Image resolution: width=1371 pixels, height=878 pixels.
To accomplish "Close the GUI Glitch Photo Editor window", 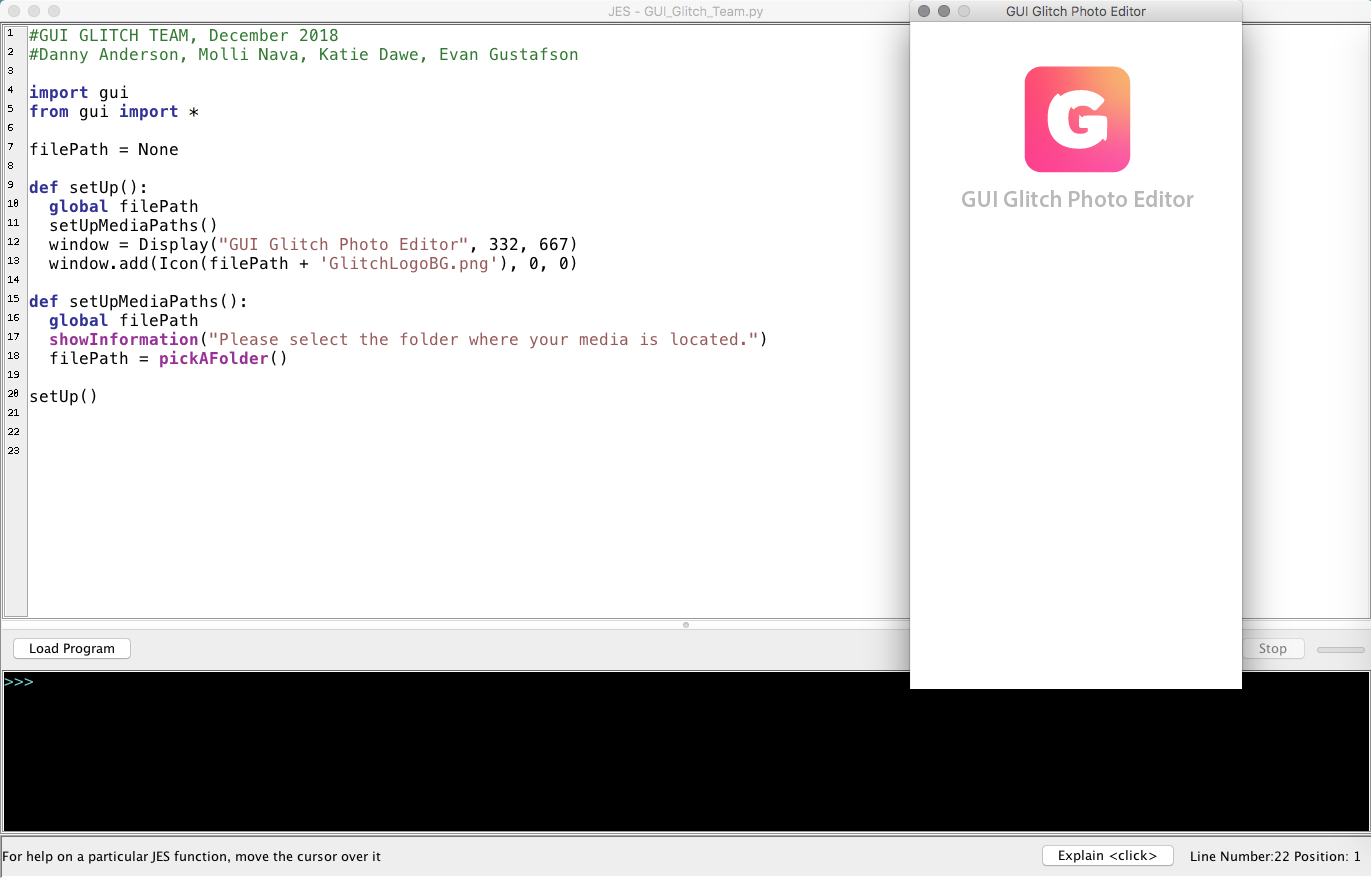I will 924,11.
